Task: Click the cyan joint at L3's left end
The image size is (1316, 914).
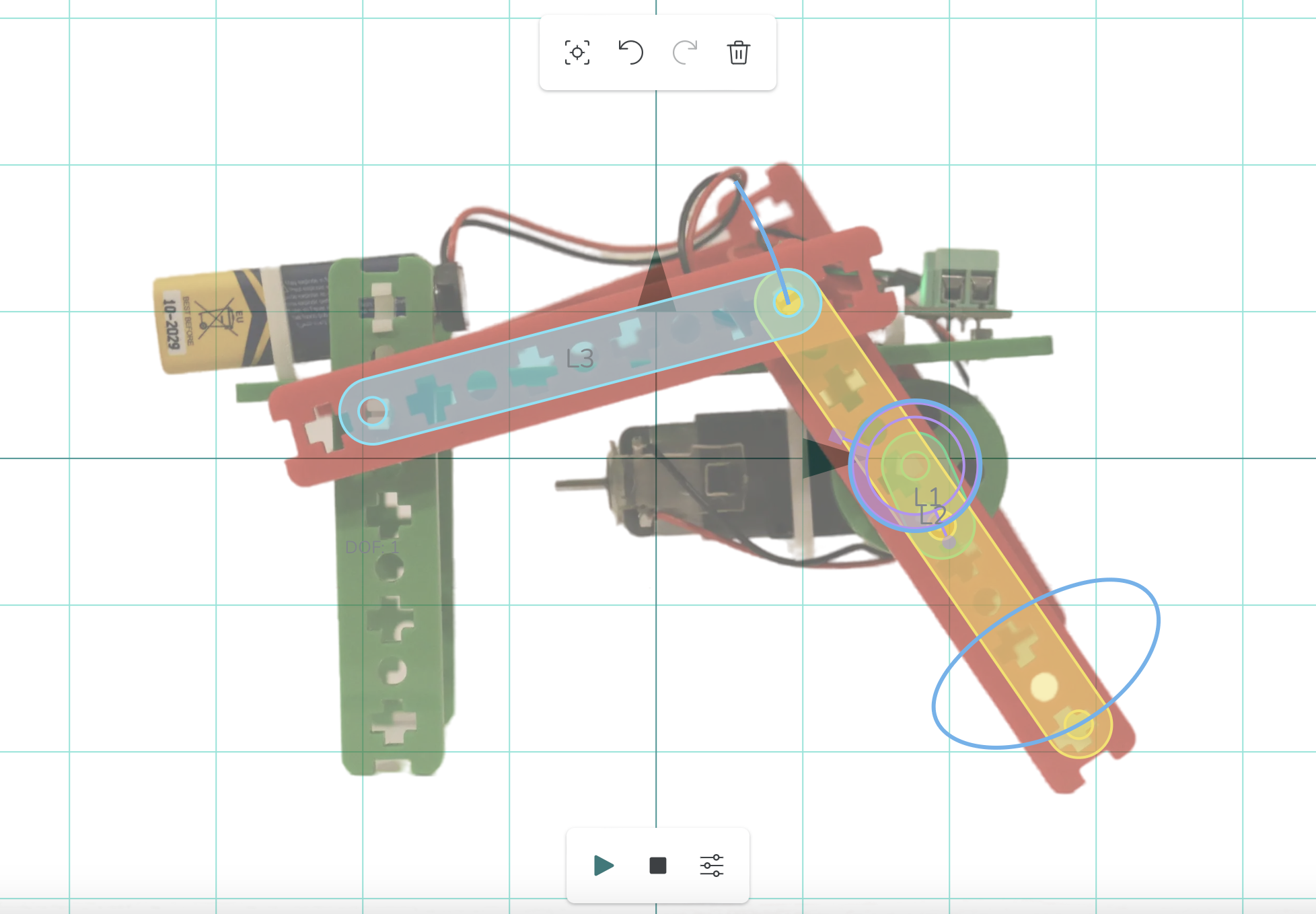Action: pos(373,411)
